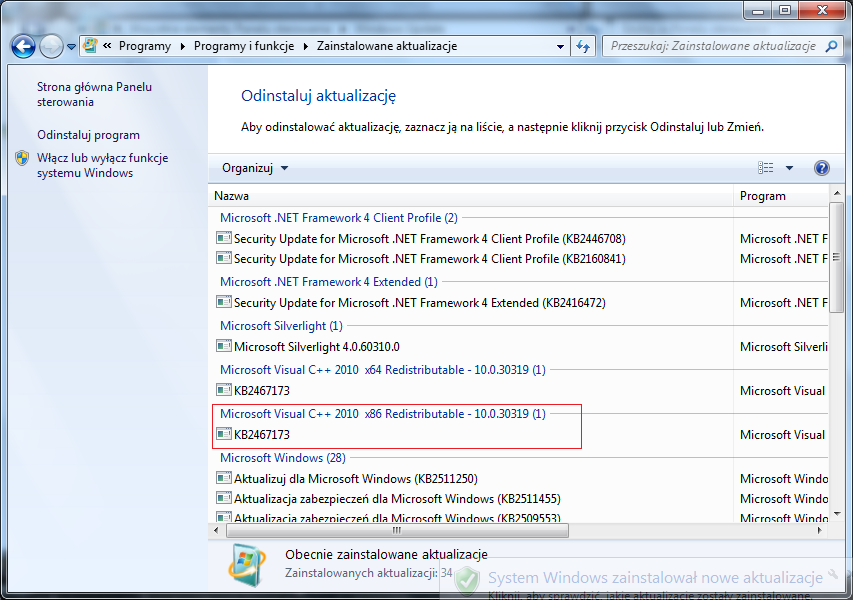This screenshot has width=853, height=600.
Task: Select Aktualizuj dla Microsoft Windows (KB2511250)
Action: (x=356, y=479)
